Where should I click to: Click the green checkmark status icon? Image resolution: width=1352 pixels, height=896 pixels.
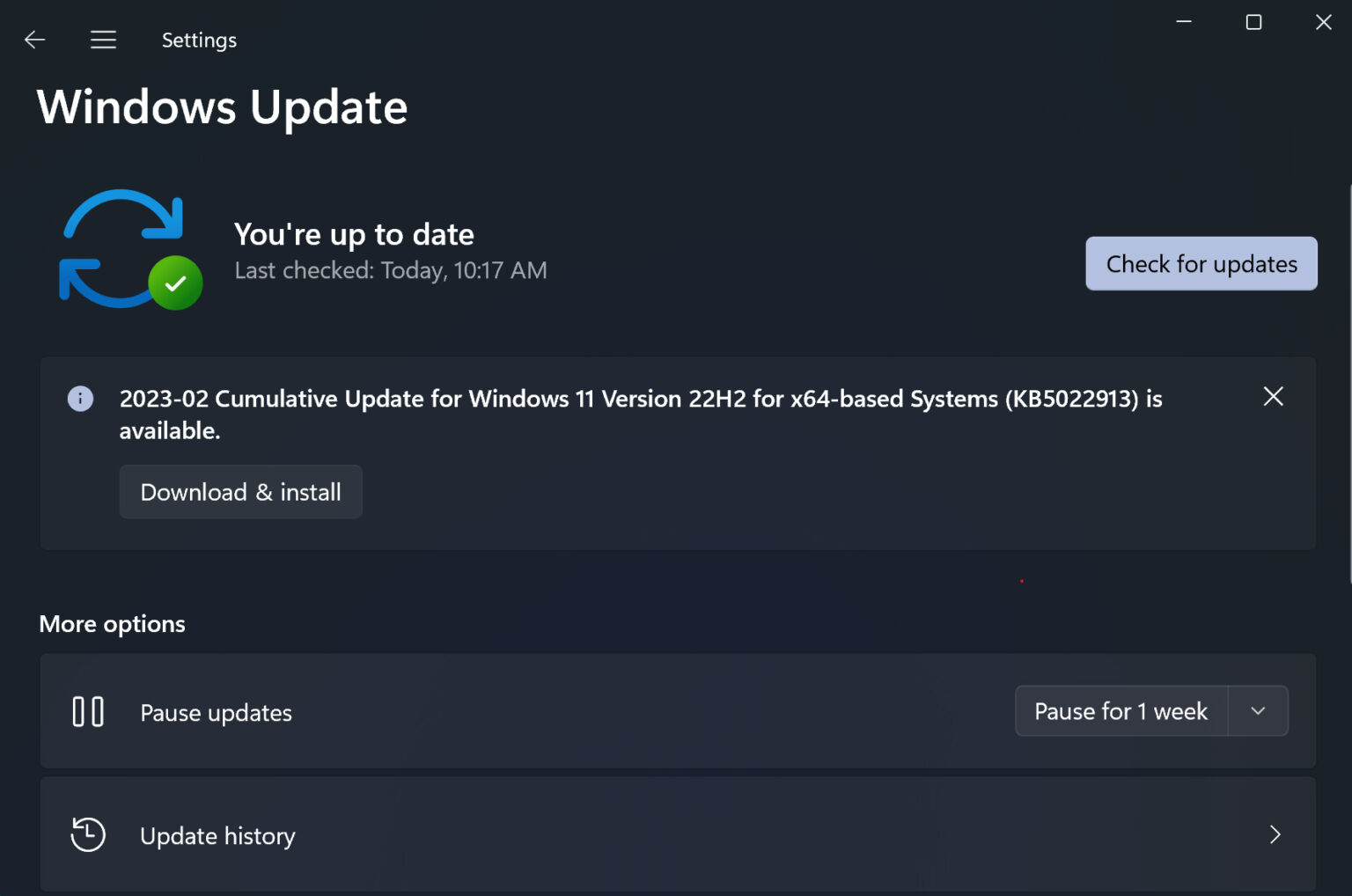175,283
